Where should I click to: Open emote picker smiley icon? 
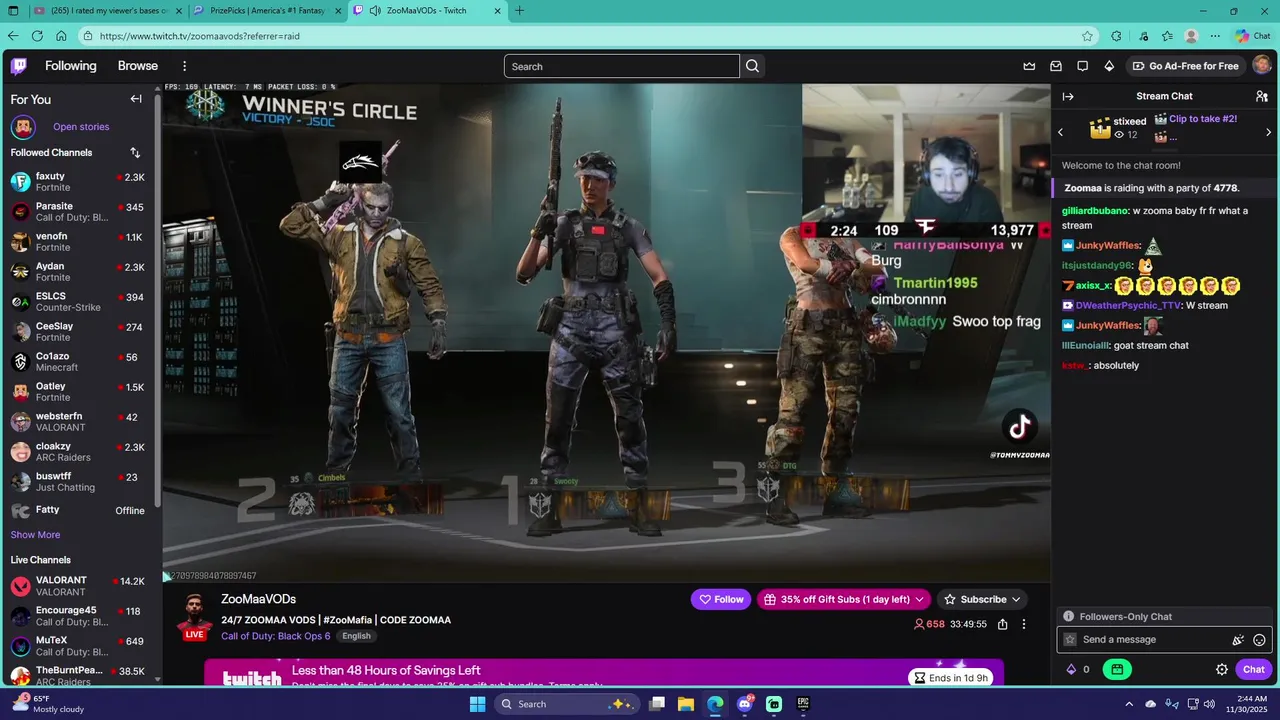(1259, 640)
